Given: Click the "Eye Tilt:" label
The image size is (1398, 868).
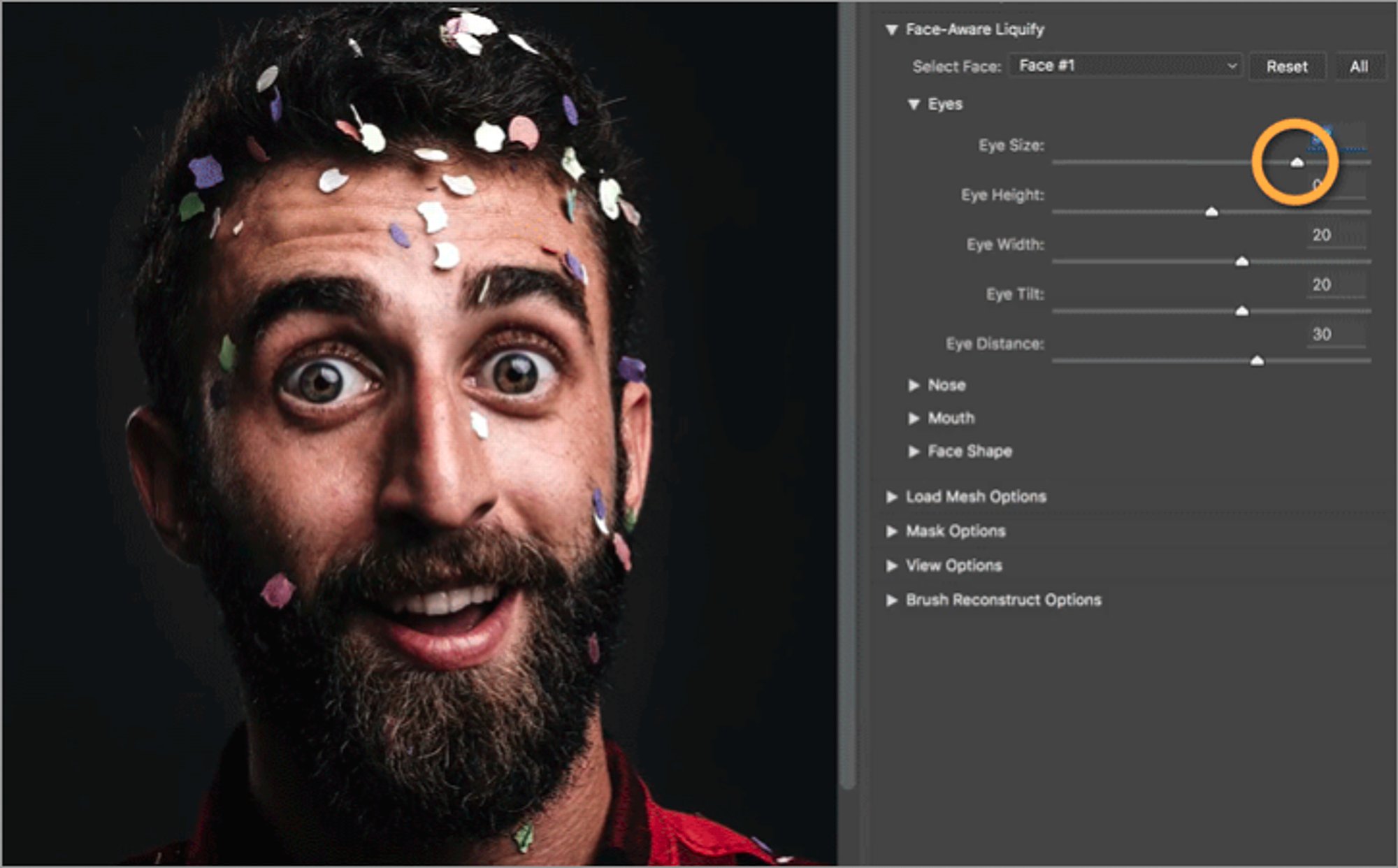Looking at the screenshot, I should [1015, 294].
